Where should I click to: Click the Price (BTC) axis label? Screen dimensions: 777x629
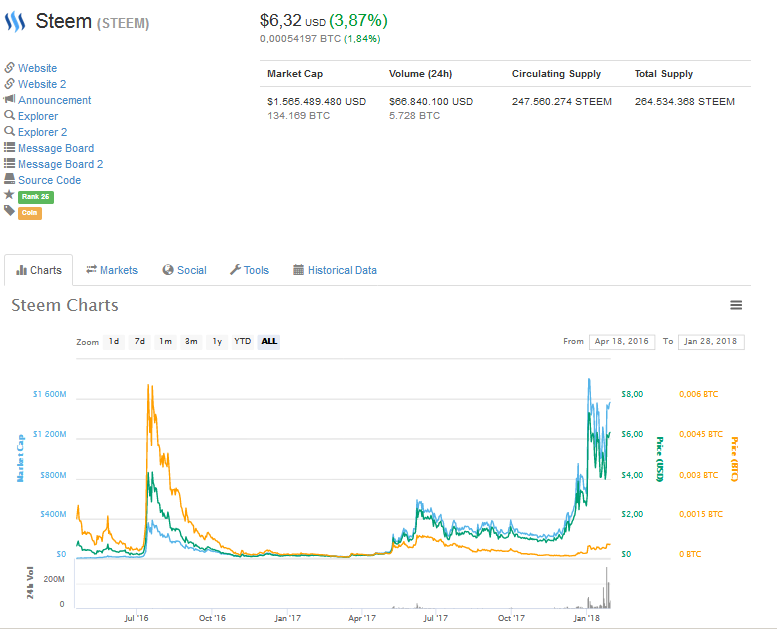(x=734, y=459)
